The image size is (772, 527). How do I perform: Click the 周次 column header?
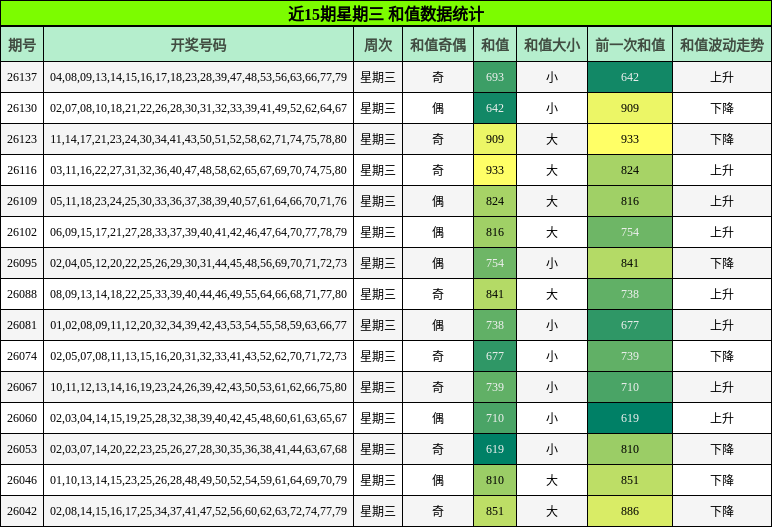pos(378,45)
